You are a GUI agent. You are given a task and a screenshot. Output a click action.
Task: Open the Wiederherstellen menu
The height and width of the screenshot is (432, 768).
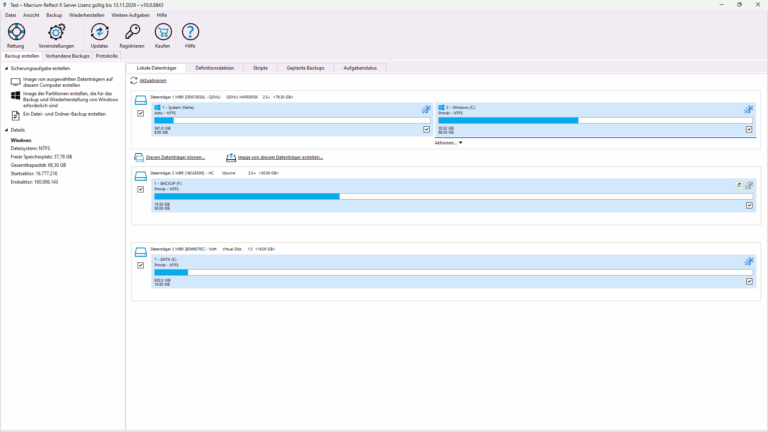(87, 15)
